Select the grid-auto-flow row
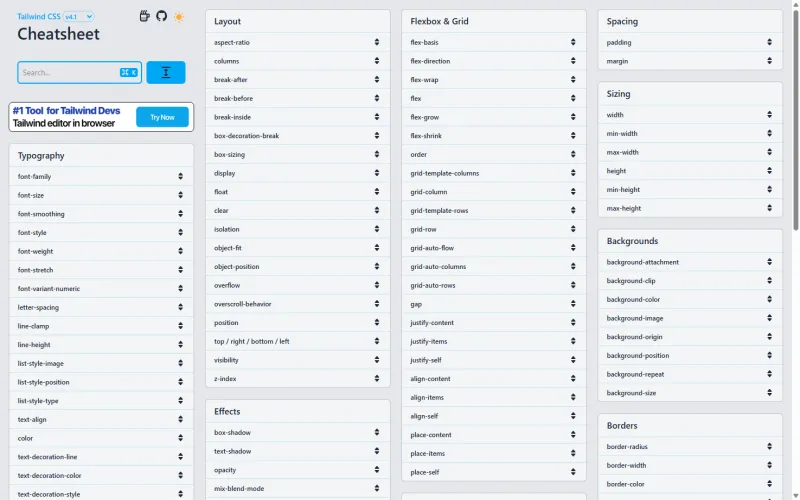800x500 pixels. pos(494,248)
